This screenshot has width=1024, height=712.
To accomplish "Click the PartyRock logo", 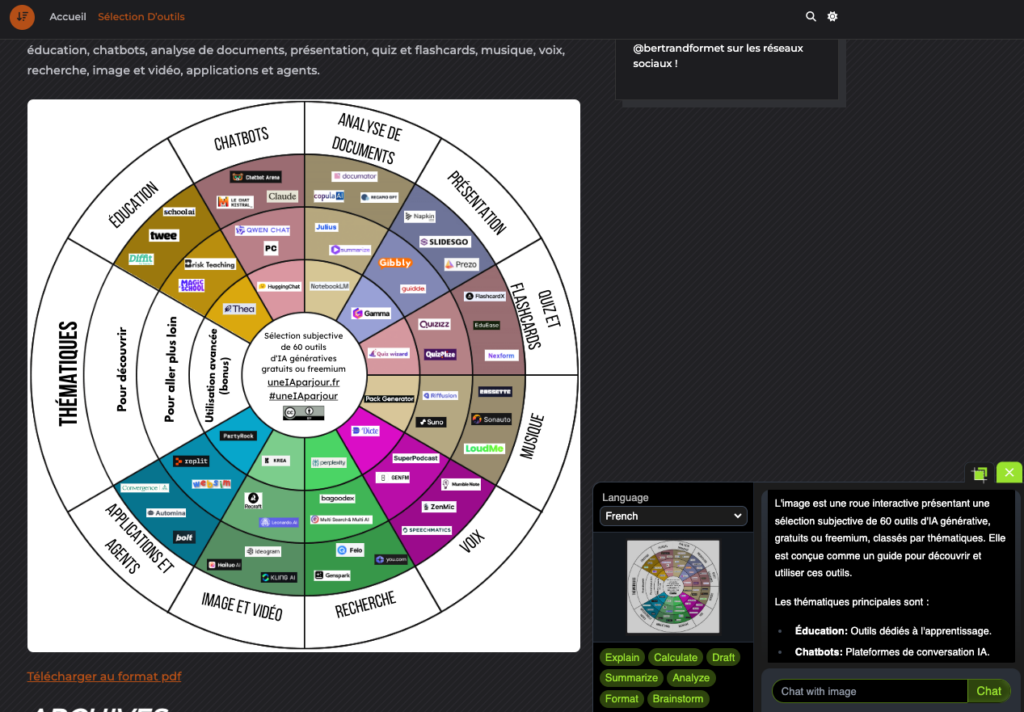I will 238,436.
